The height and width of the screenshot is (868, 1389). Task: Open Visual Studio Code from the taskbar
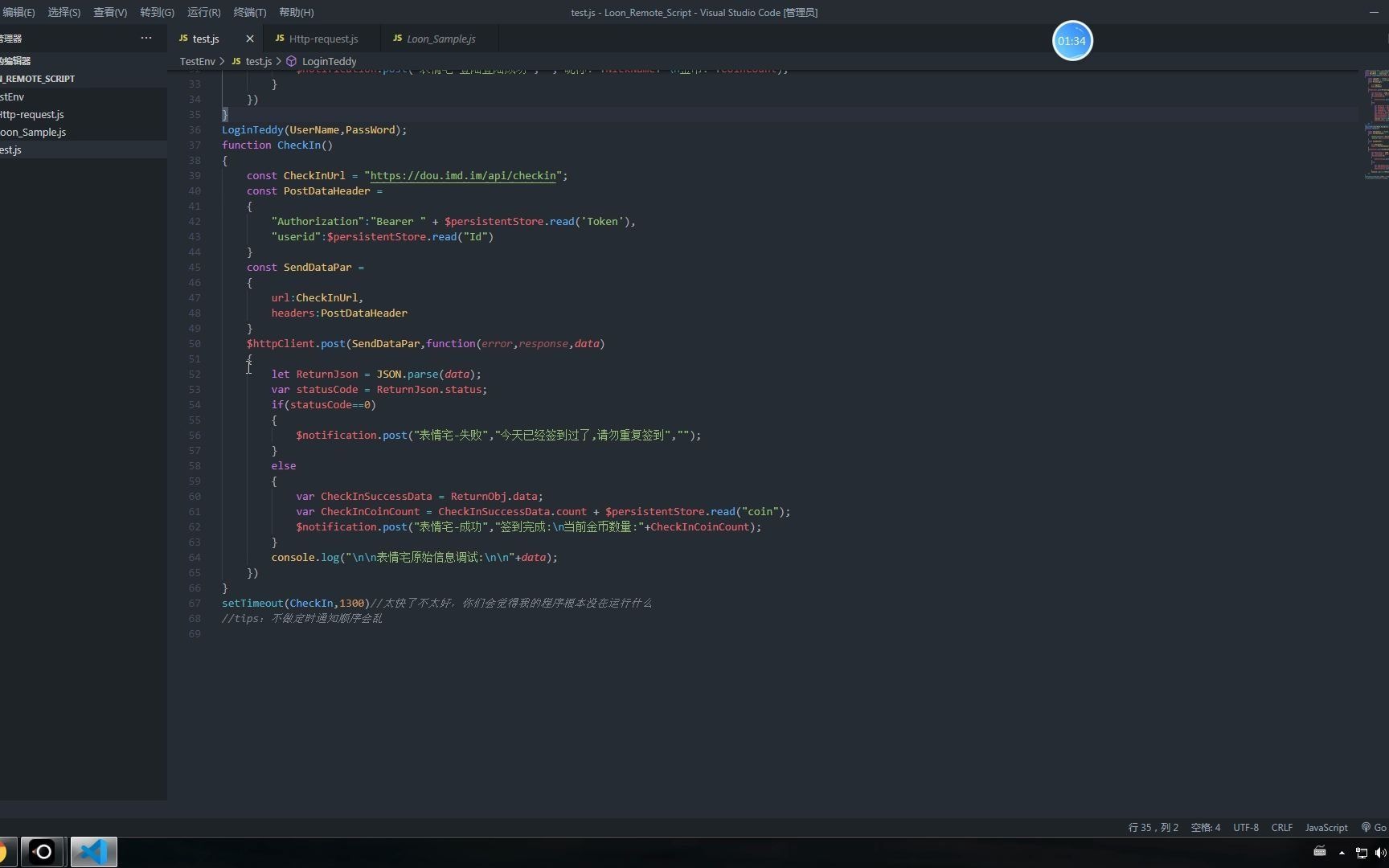pyautogui.click(x=94, y=852)
